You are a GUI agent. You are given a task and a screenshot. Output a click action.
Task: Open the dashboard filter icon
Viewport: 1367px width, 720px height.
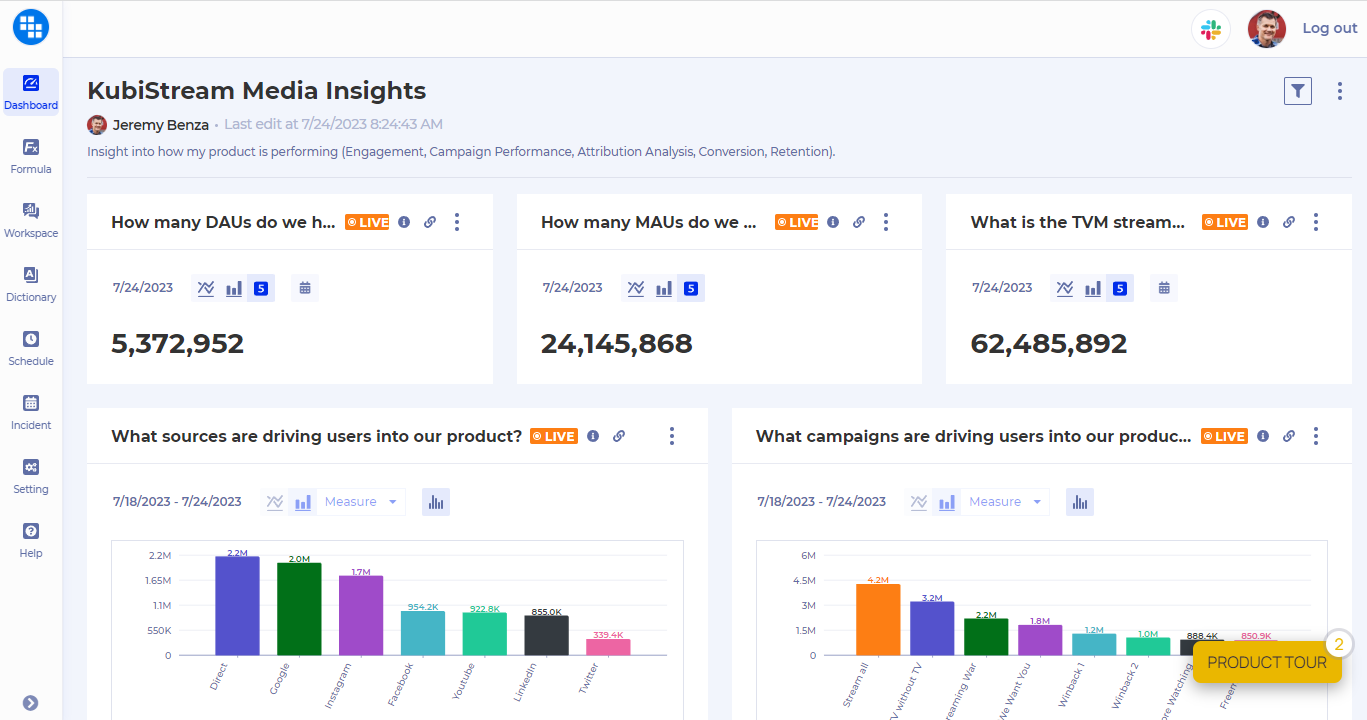click(1297, 90)
